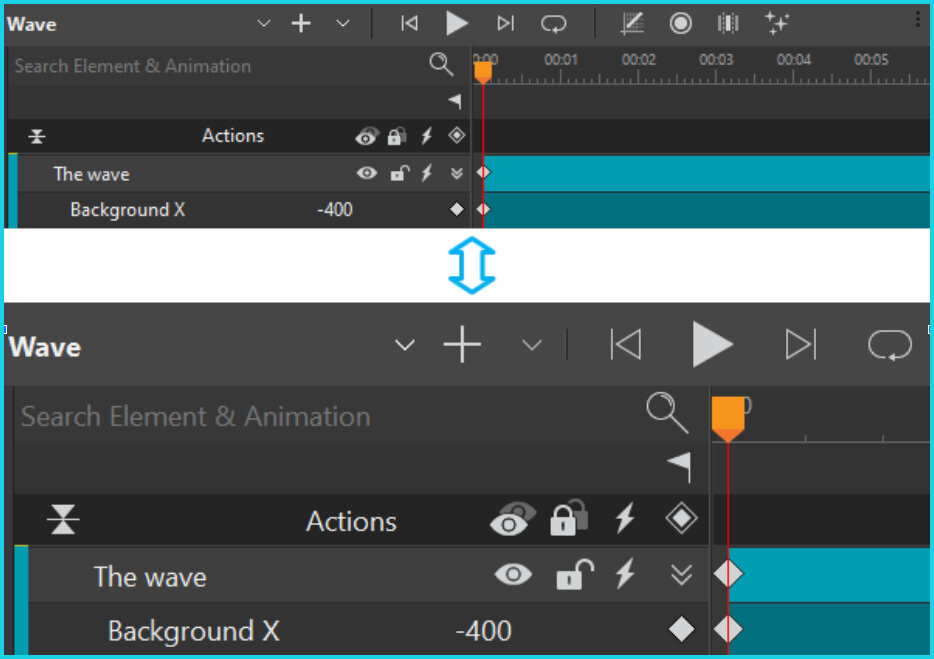Click the small Search Element & Animation field
The width and height of the screenshot is (934, 659).
pos(219,66)
